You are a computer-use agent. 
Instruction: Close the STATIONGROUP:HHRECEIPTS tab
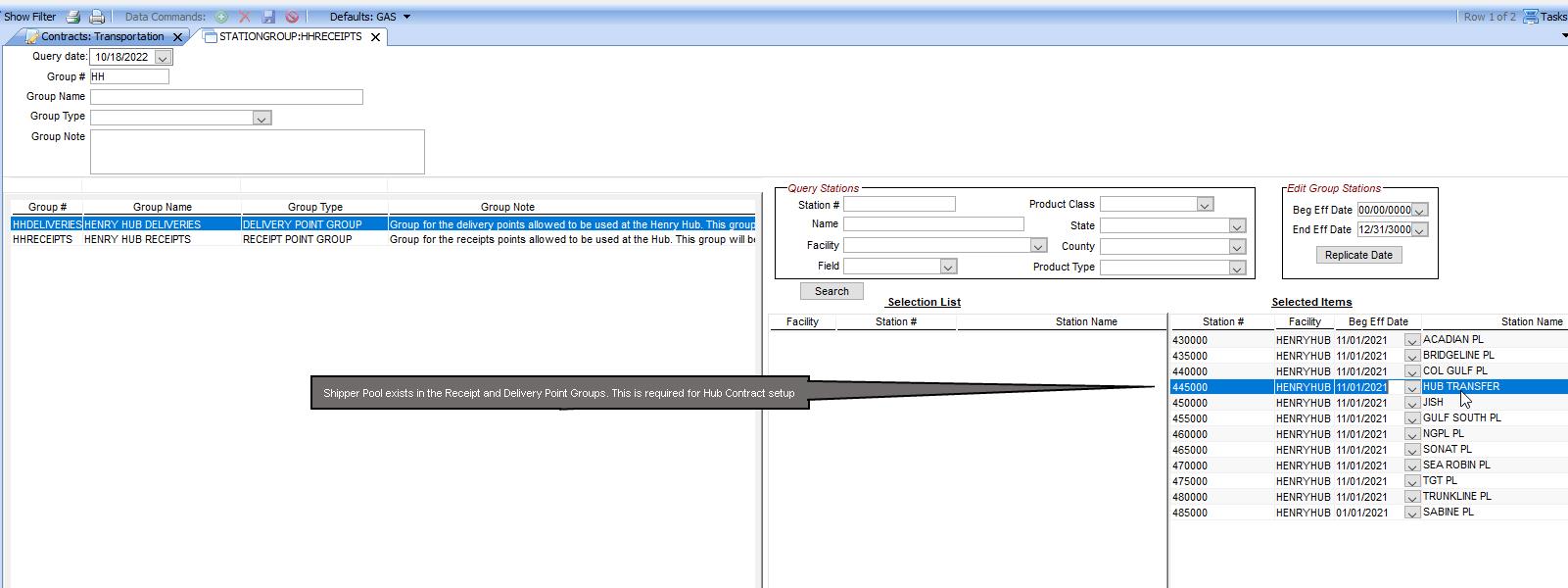[x=375, y=37]
